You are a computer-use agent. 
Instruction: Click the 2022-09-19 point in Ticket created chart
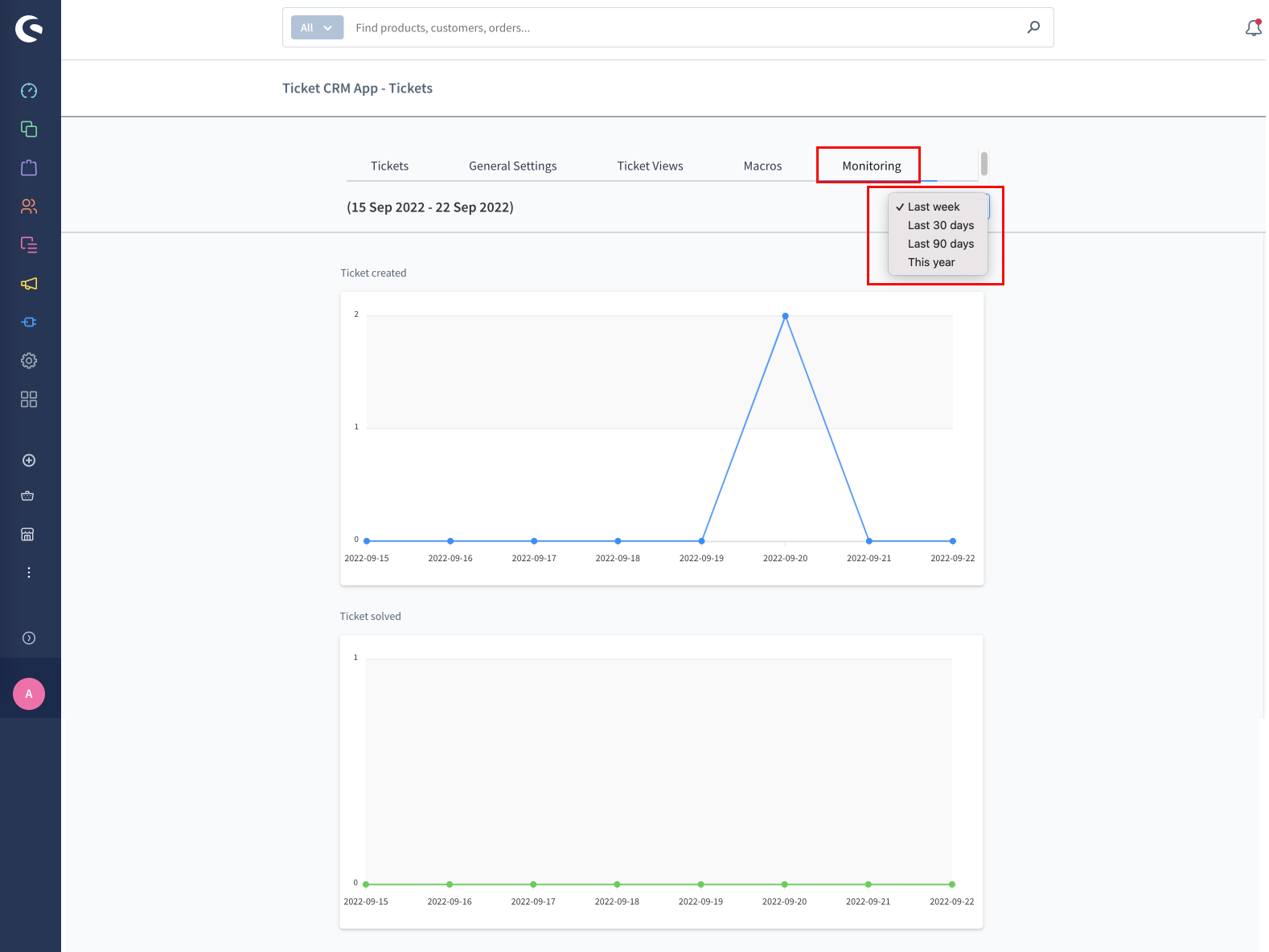[702, 541]
